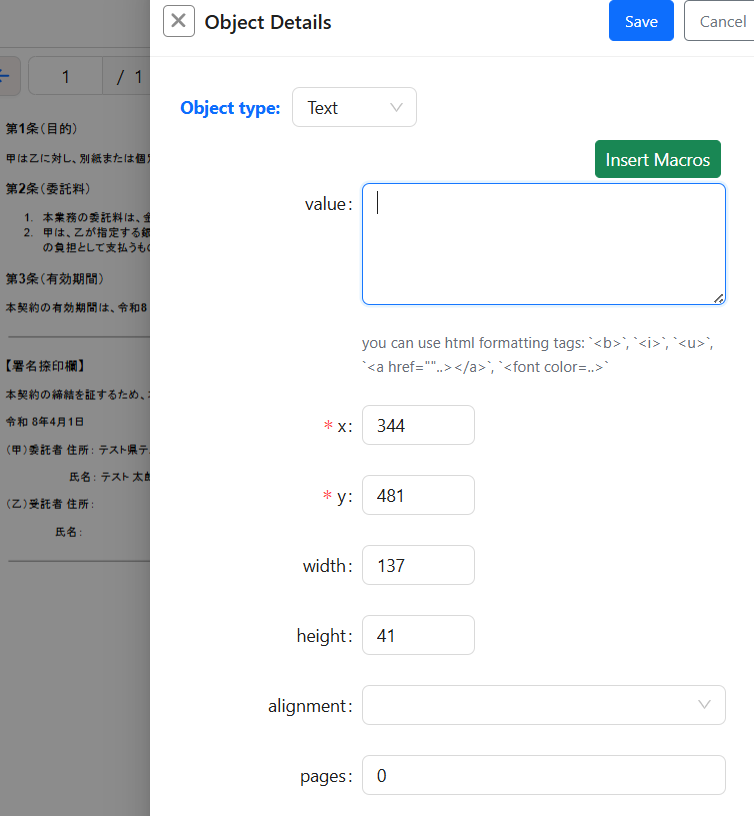Click the page number box in viewer
754x816 pixels.
(x=66, y=77)
